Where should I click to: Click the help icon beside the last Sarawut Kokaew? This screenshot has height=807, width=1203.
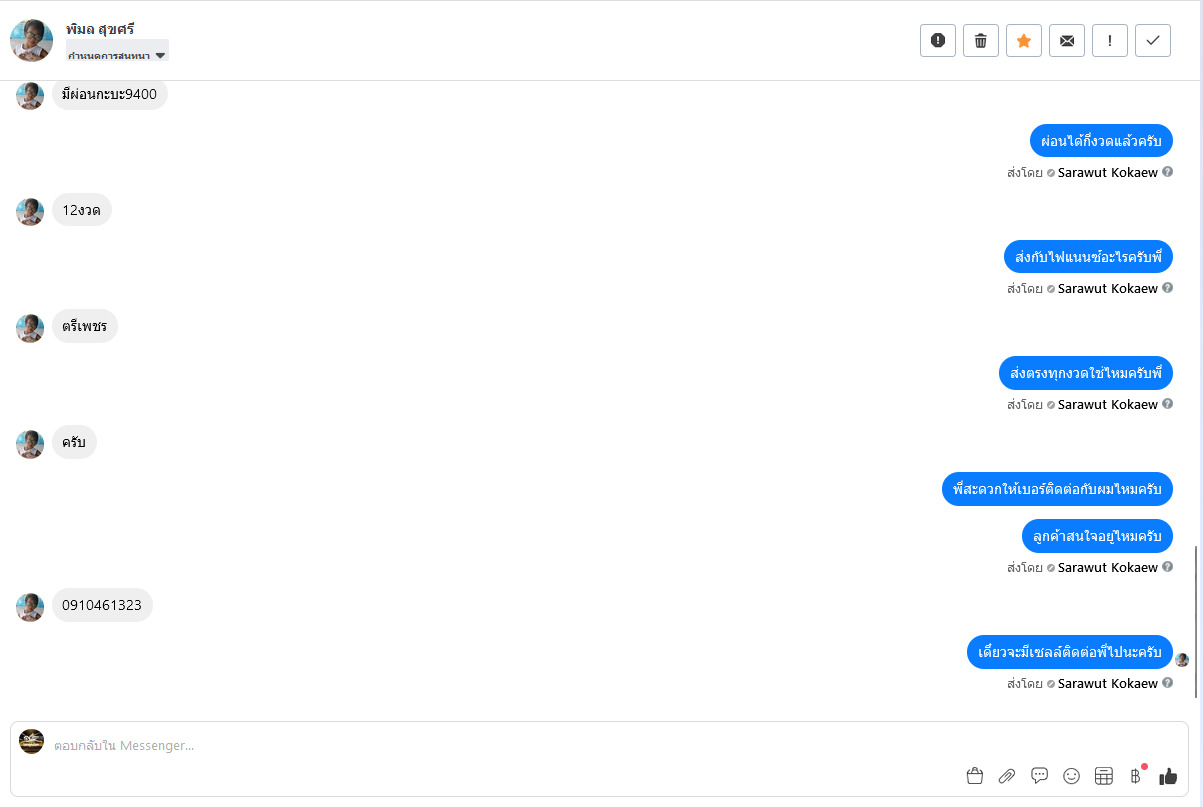click(x=1168, y=683)
